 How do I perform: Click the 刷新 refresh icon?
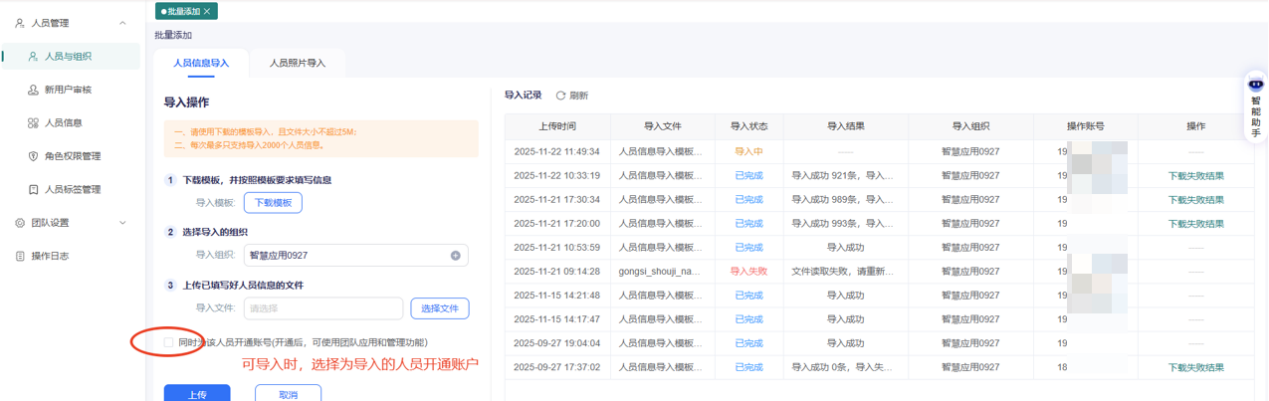[561, 95]
